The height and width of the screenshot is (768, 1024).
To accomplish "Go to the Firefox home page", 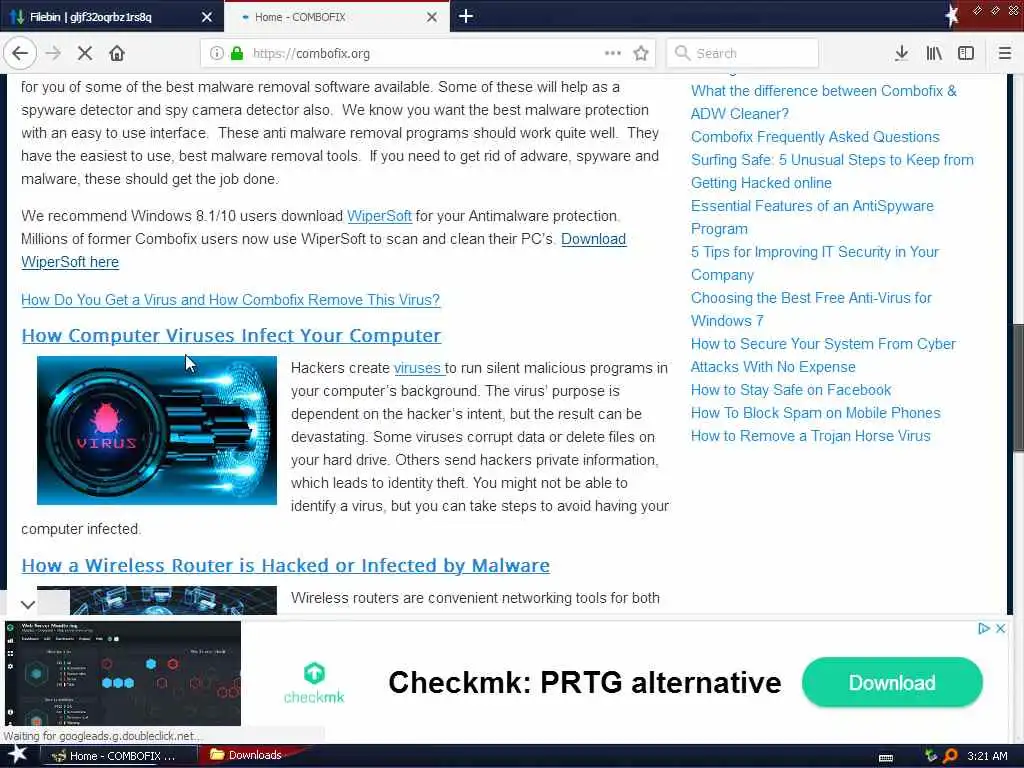I will pyautogui.click(x=117, y=54).
